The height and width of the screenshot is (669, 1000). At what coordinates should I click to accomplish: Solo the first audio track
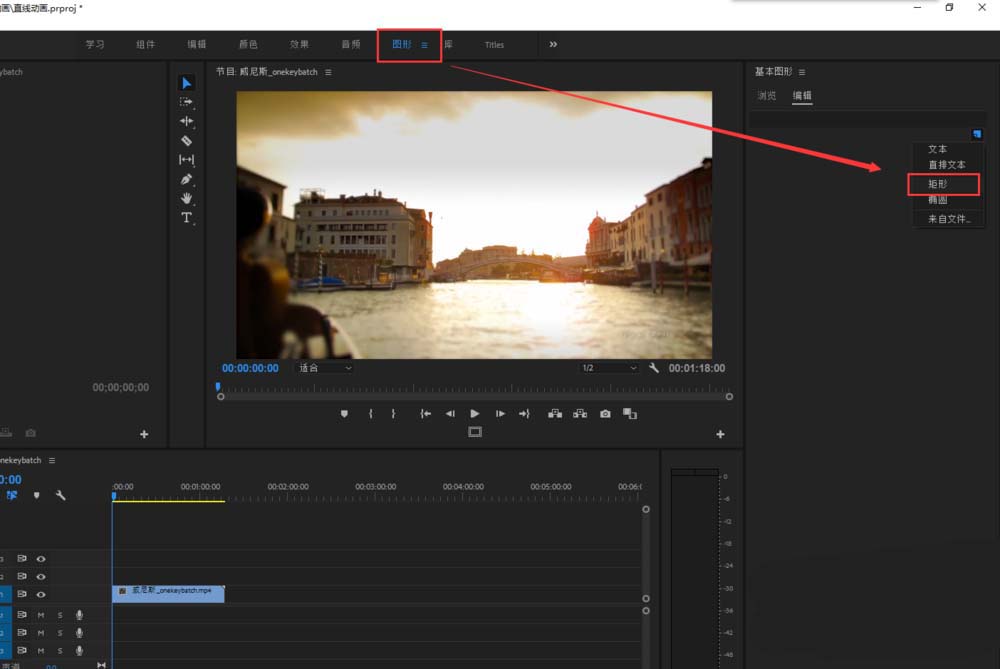(x=59, y=615)
